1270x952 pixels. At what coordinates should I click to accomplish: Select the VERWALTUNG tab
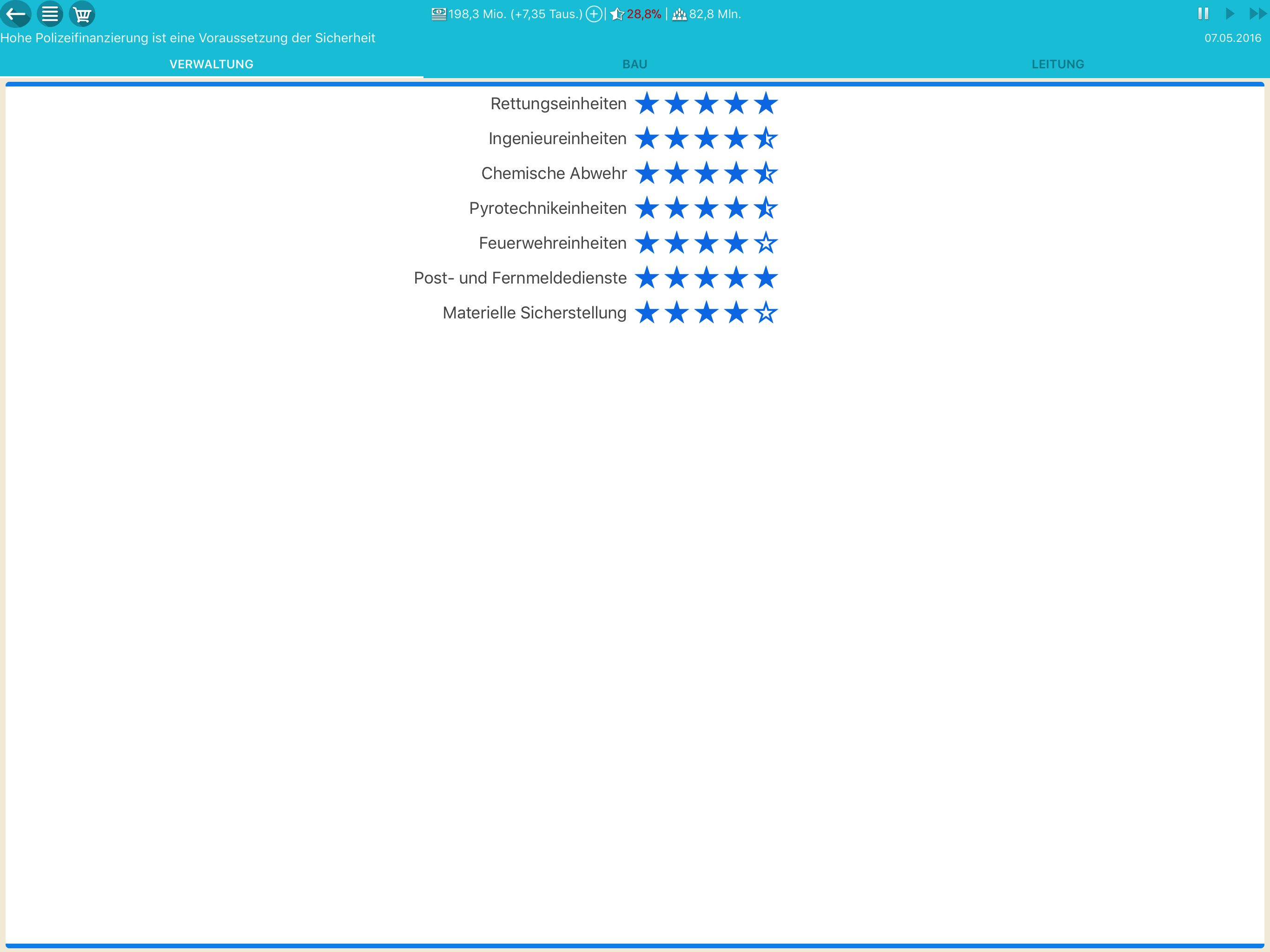[x=212, y=64]
